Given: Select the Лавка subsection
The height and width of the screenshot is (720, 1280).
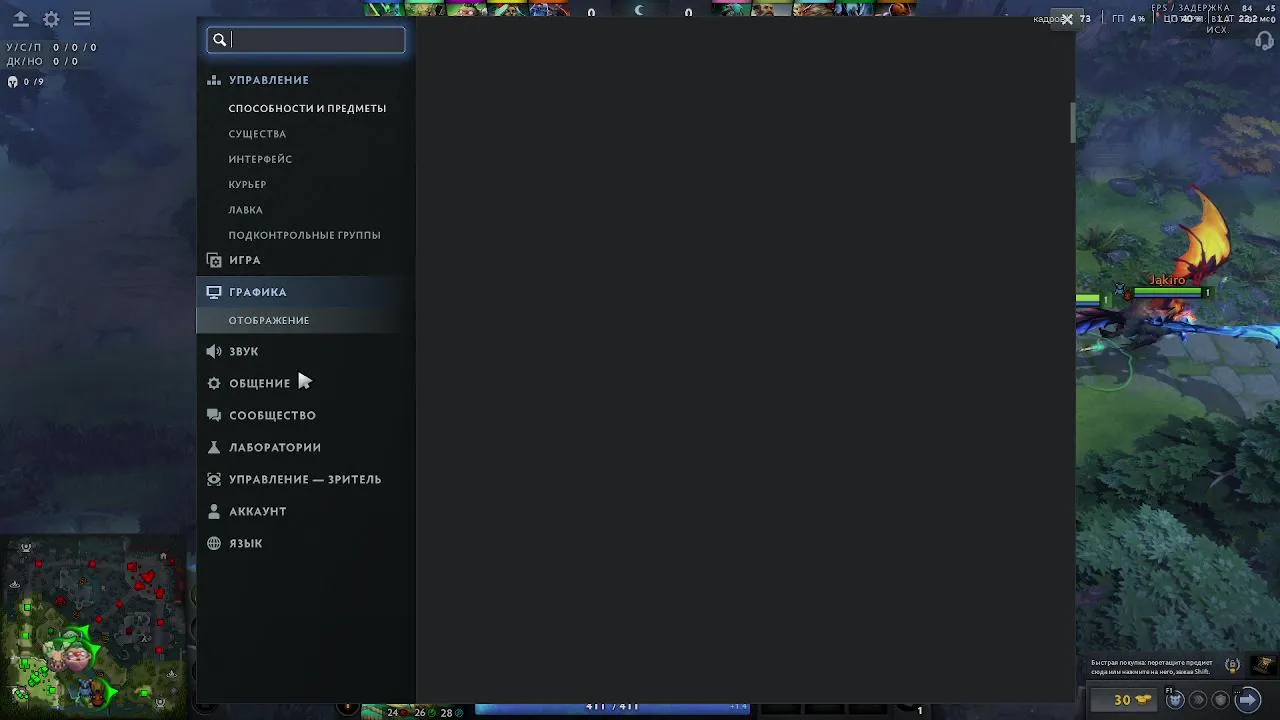Looking at the screenshot, I should pos(245,210).
